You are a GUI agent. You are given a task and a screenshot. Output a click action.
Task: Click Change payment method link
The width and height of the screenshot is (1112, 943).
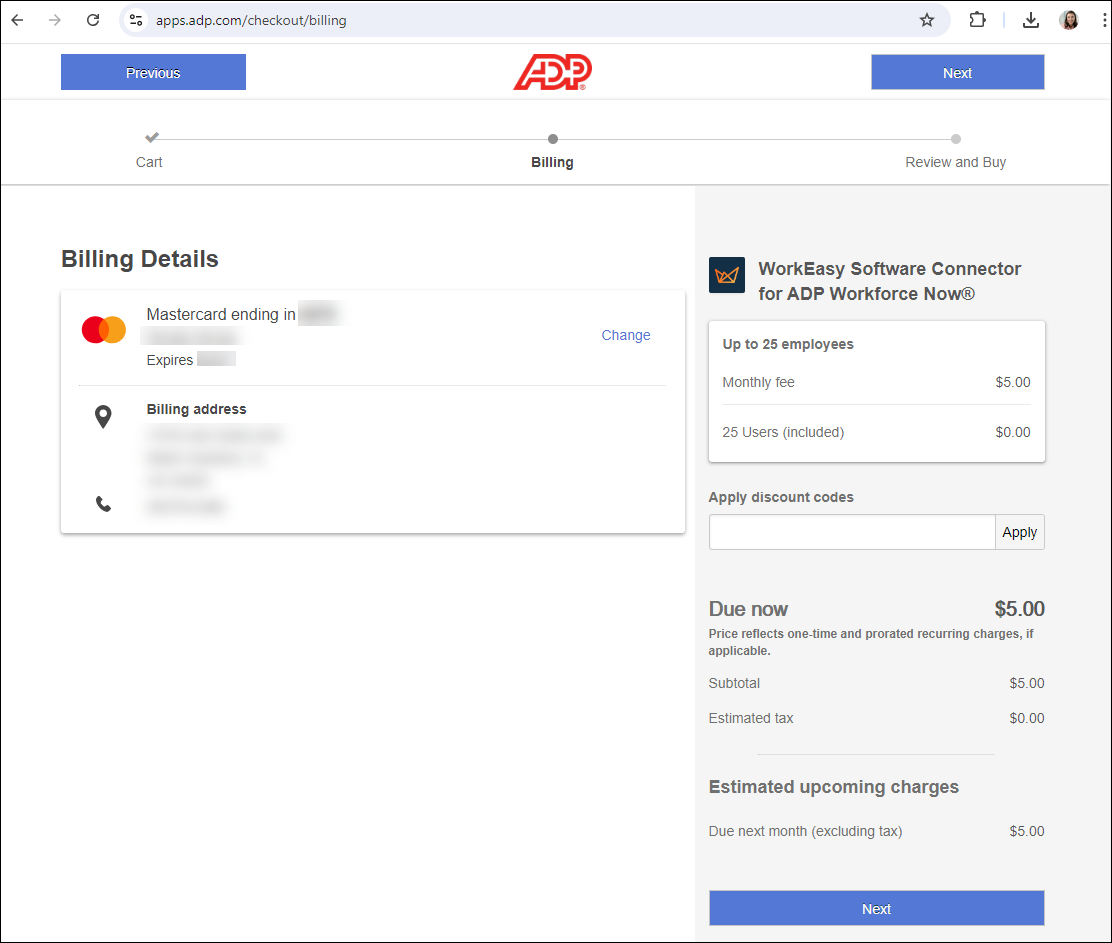click(626, 335)
